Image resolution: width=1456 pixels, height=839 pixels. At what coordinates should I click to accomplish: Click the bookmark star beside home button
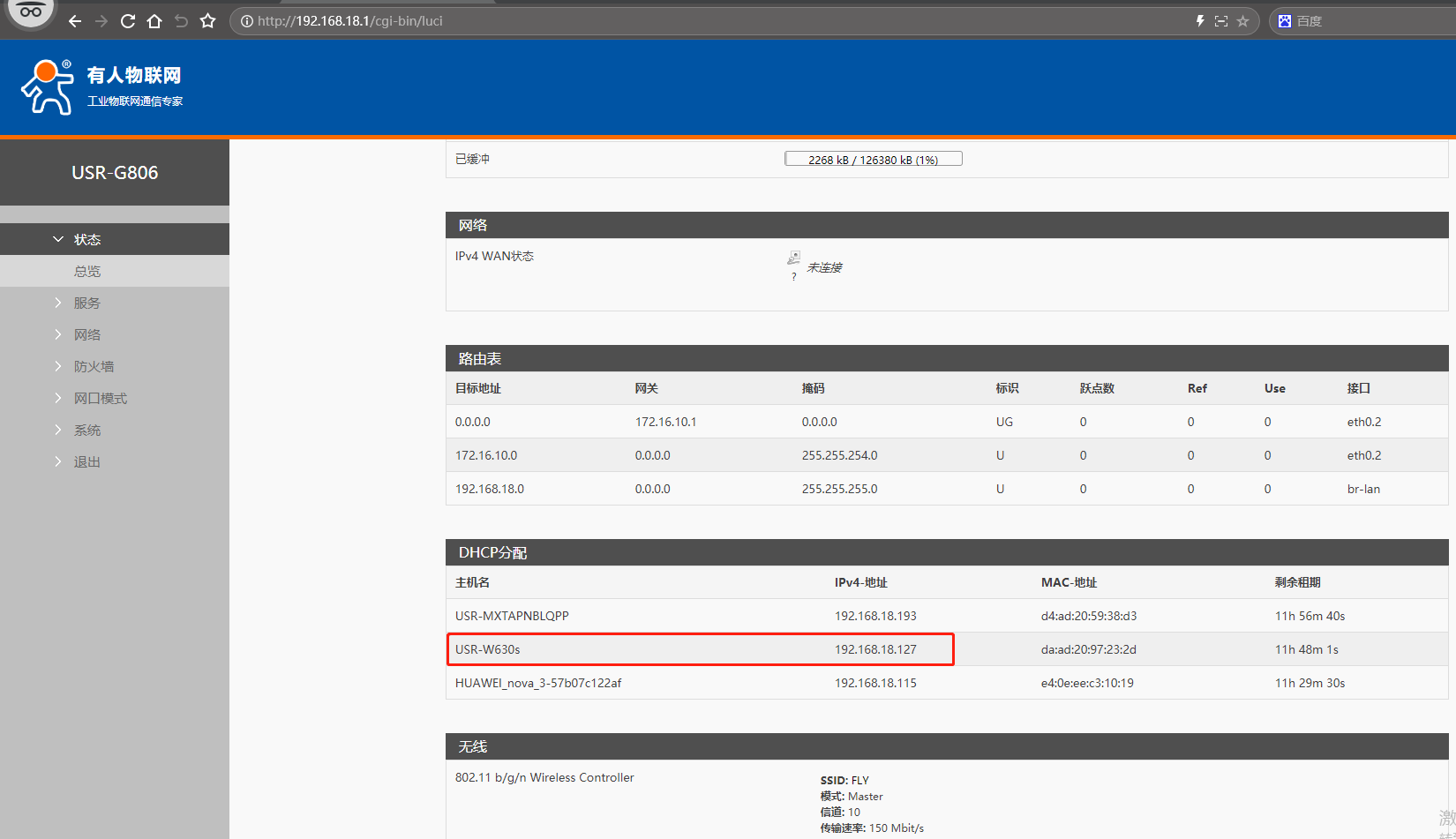click(x=208, y=21)
